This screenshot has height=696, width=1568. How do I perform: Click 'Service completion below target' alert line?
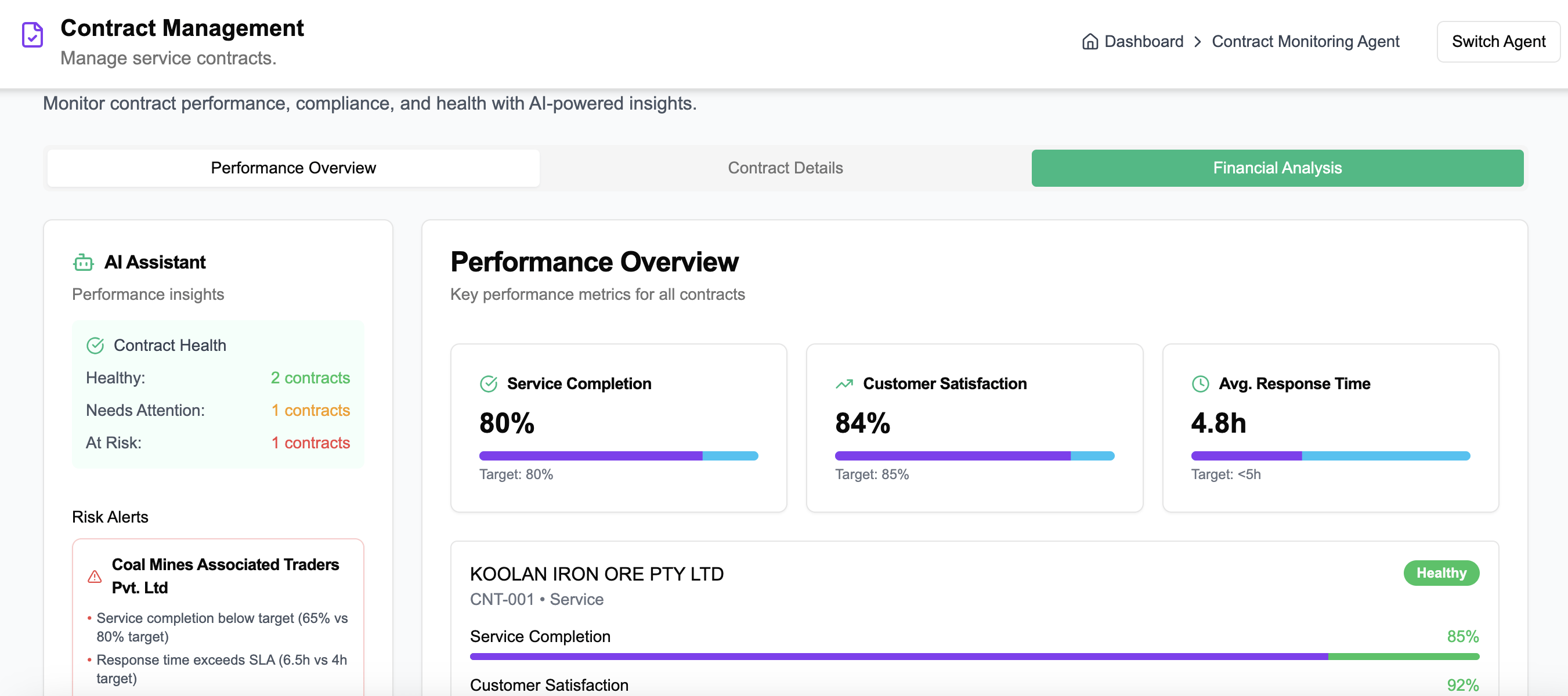[222, 627]
